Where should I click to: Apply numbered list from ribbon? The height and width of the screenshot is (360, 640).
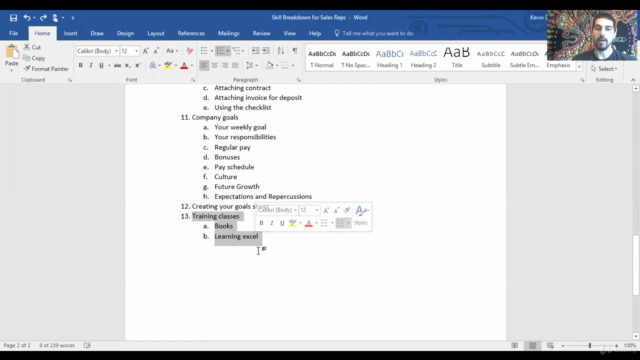[x=220, y=51]
